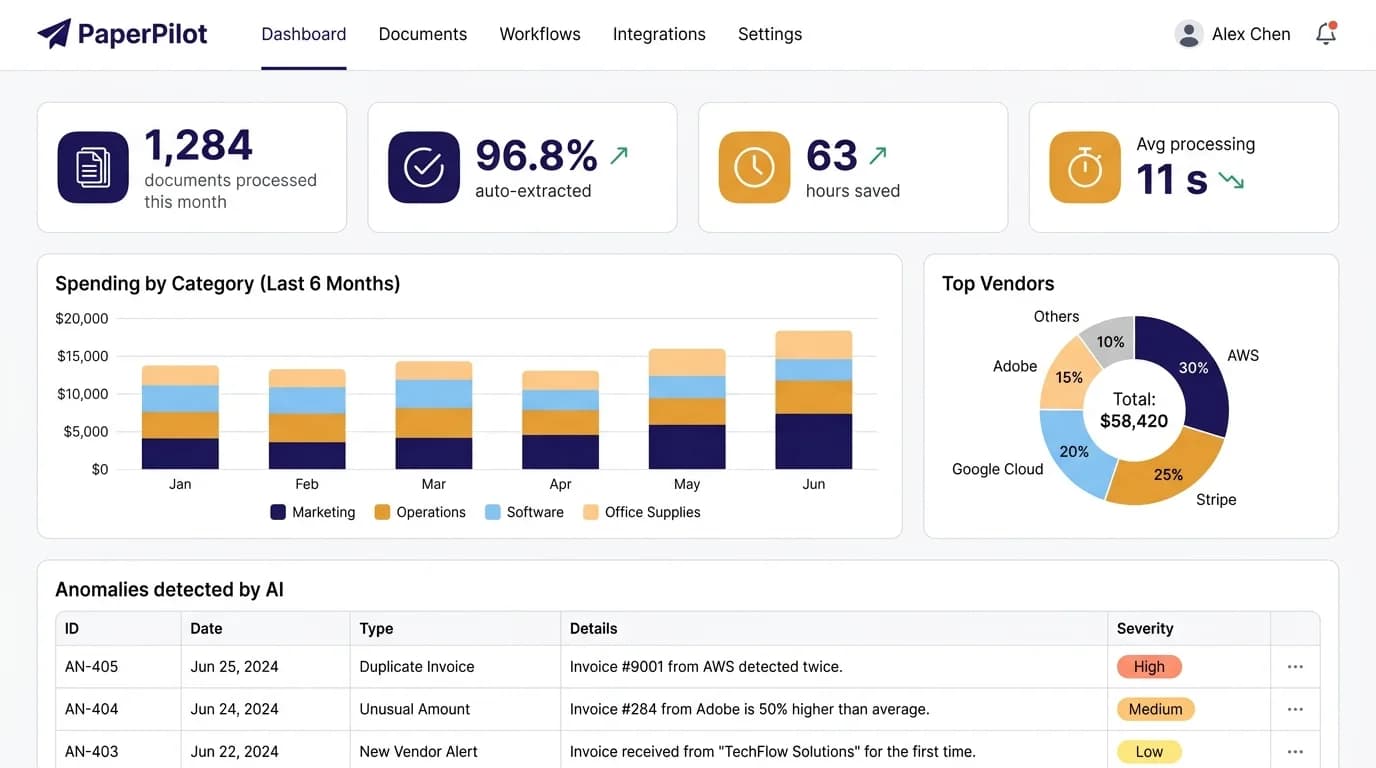Click the May stacked bar
The height and width of the screenshot is (768, 1376).
687,409
